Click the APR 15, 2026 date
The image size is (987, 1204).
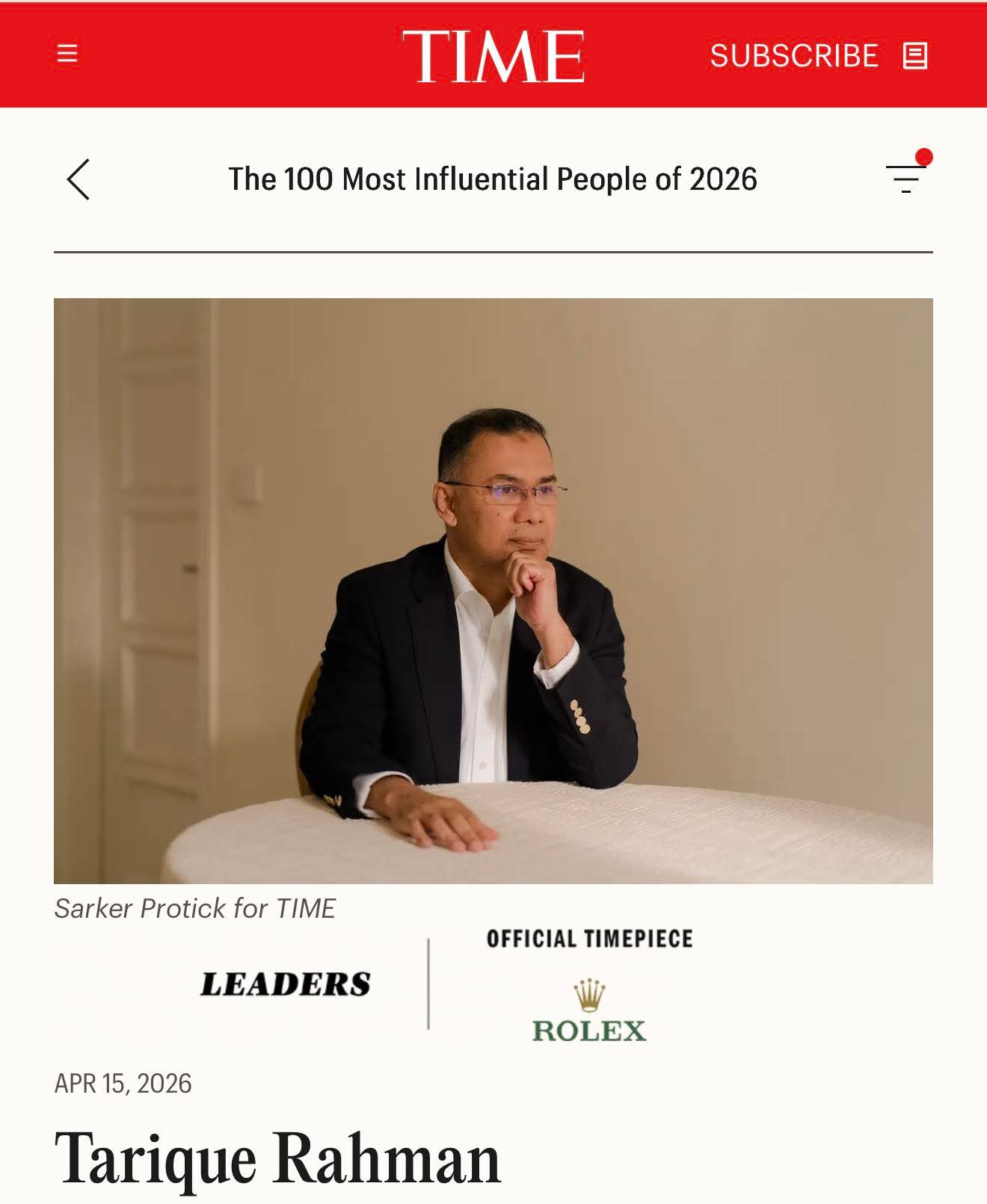[123, 1081]
